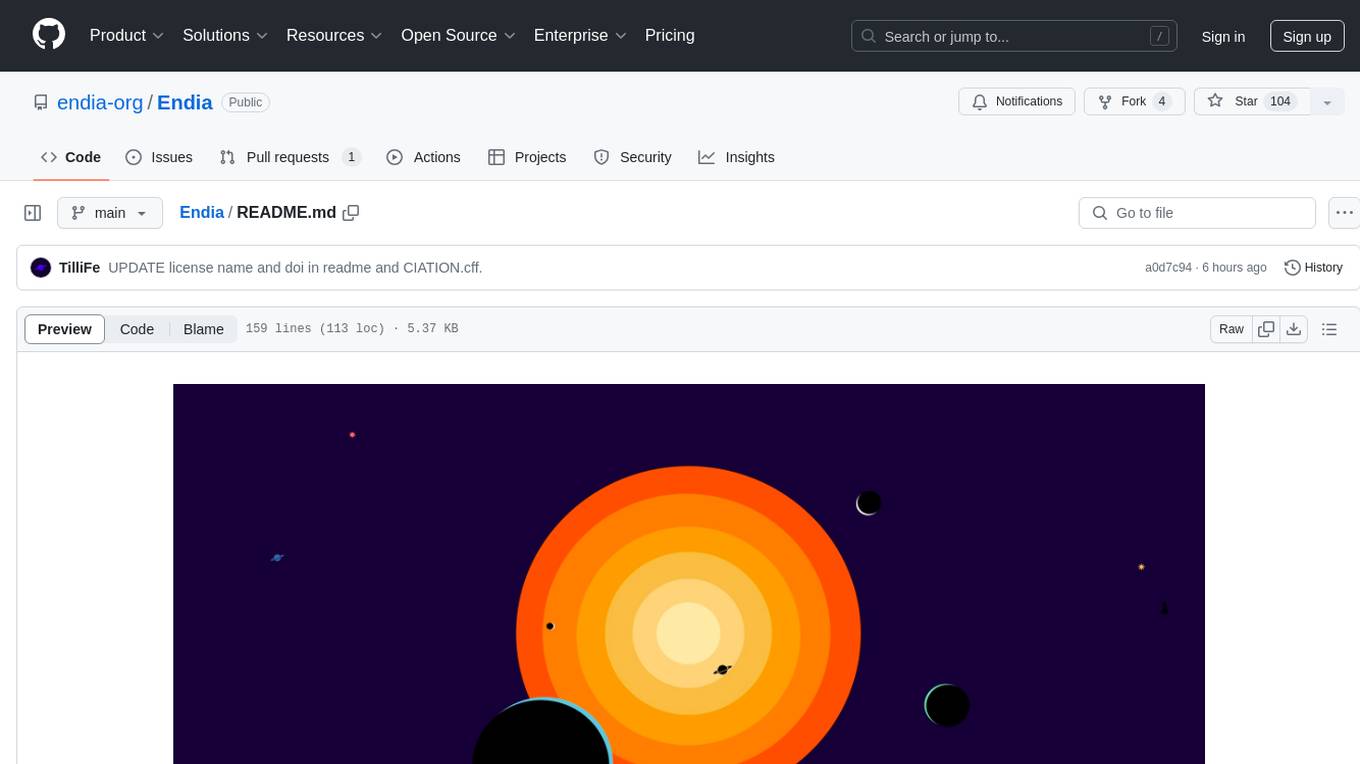Open the Notifications bell button
The width and height of the screenshot is (1360, 764).
point(1017,102)
